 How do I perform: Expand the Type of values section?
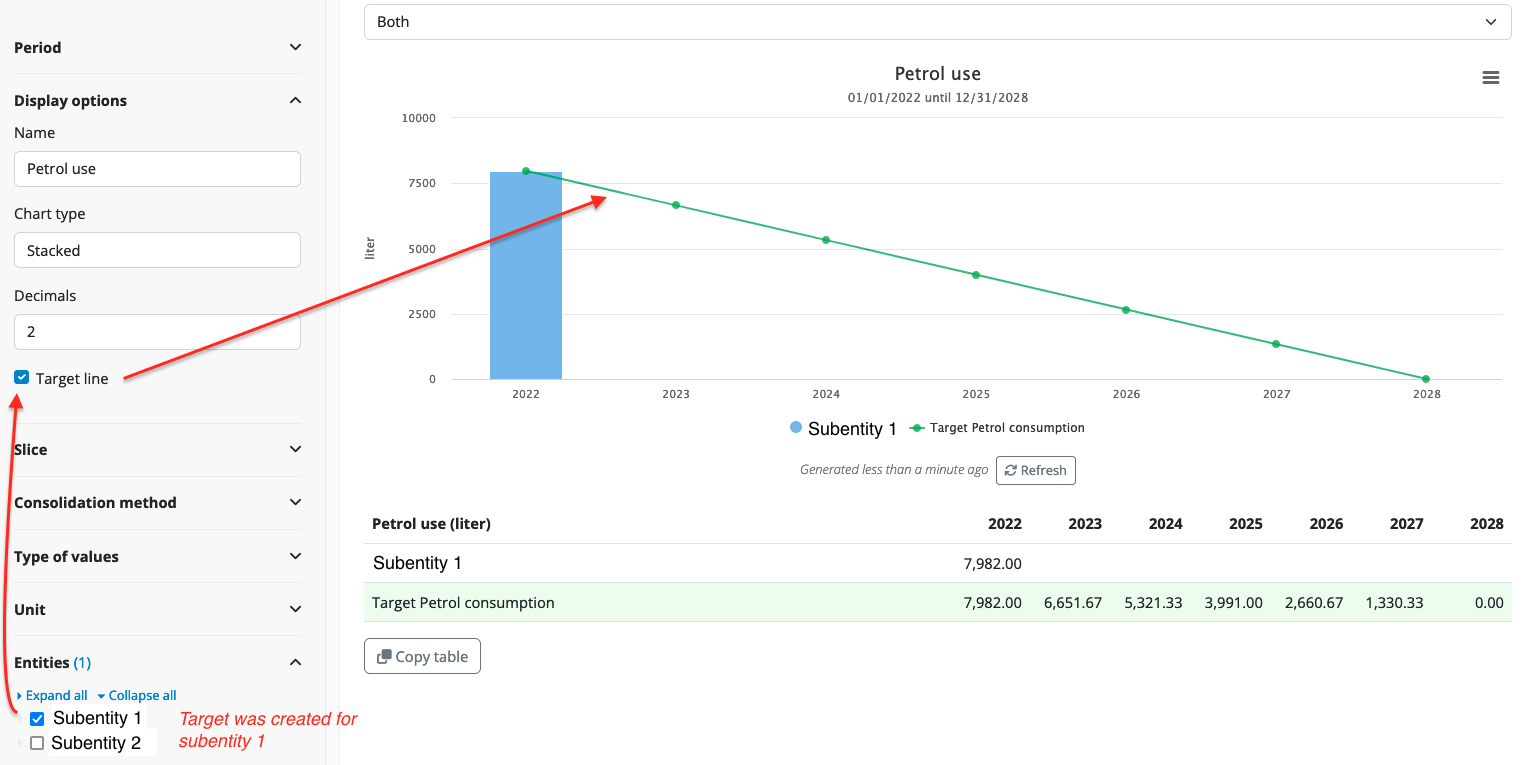(x=157, y=557)
